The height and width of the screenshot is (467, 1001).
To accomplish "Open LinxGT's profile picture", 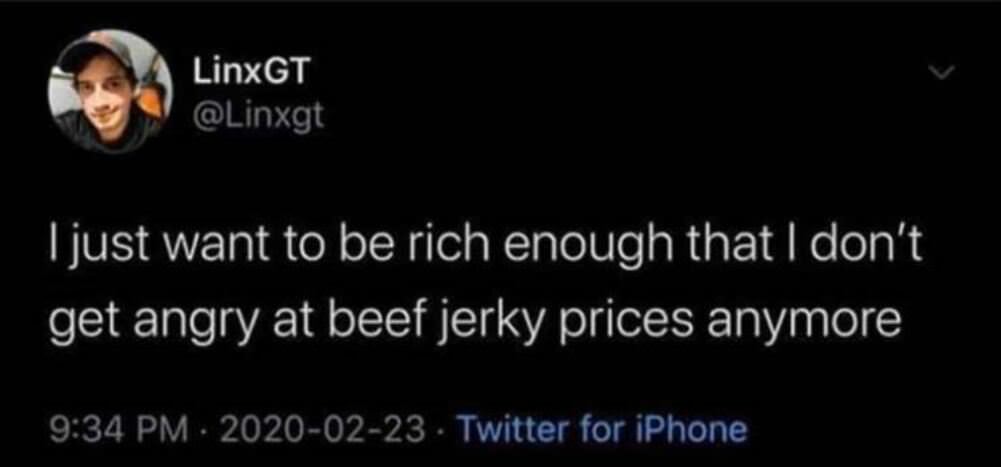I will 110,91.
